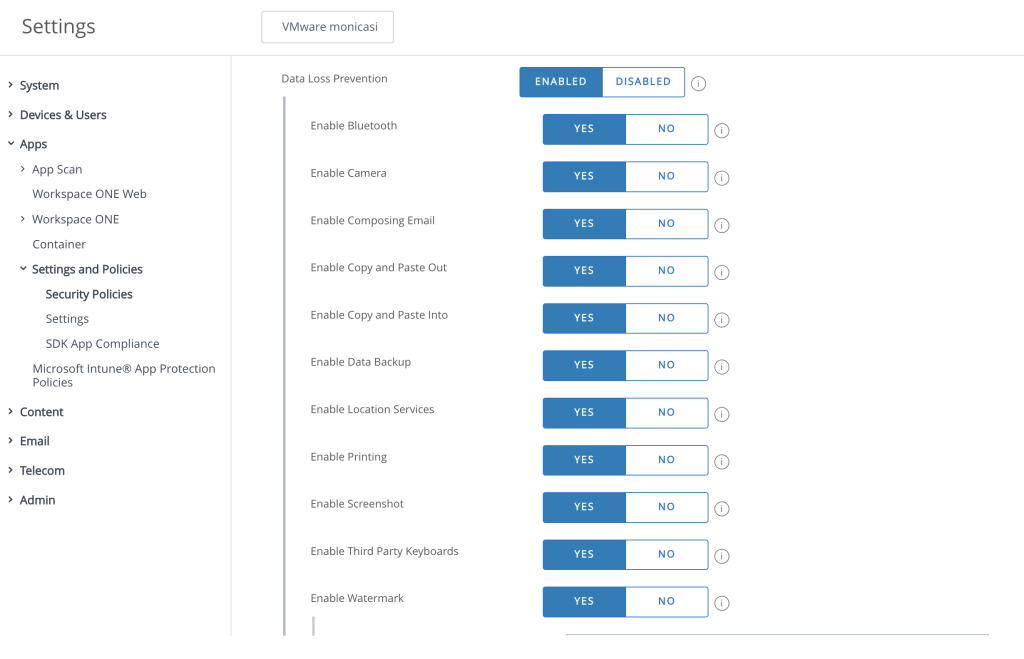Click info icon next to Enable Camera

tap(721, 178)
